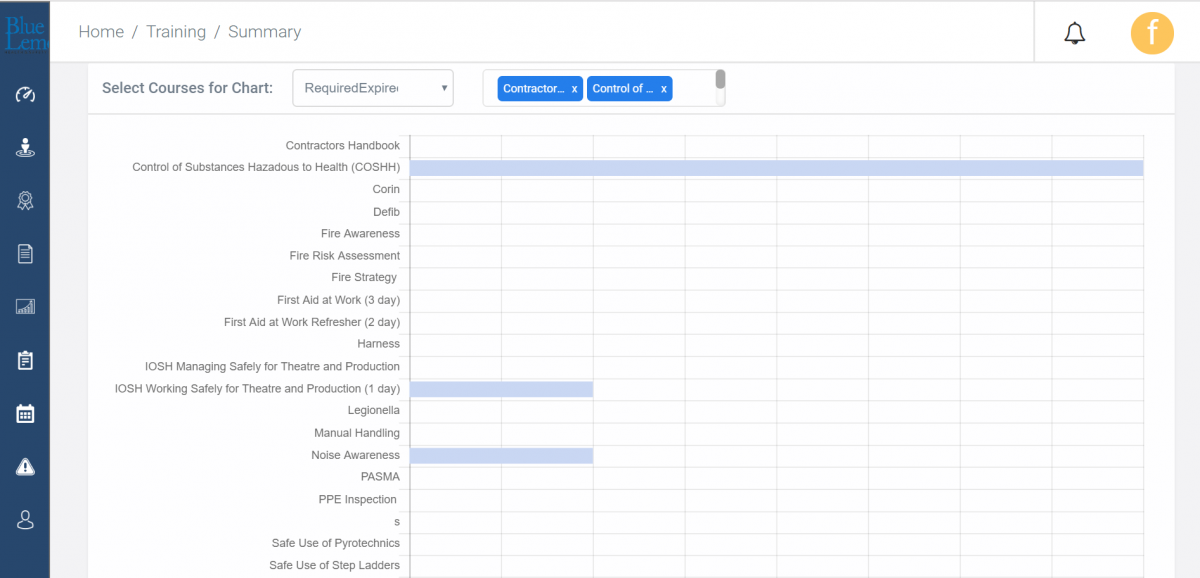Expand the RequiredExpired dropdown
The image size is (1200, 578).
372,88
